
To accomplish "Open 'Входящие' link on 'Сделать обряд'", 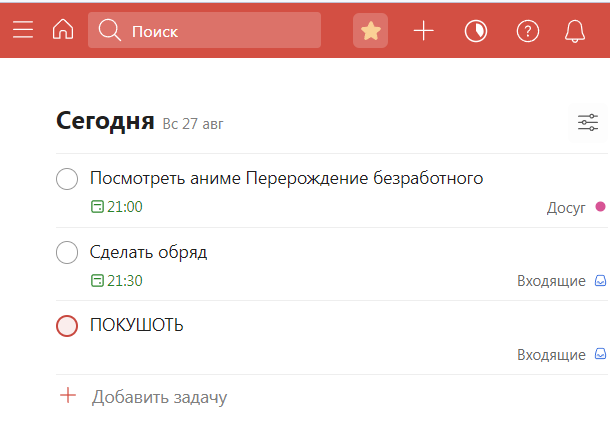I will [x=551, y=281].
